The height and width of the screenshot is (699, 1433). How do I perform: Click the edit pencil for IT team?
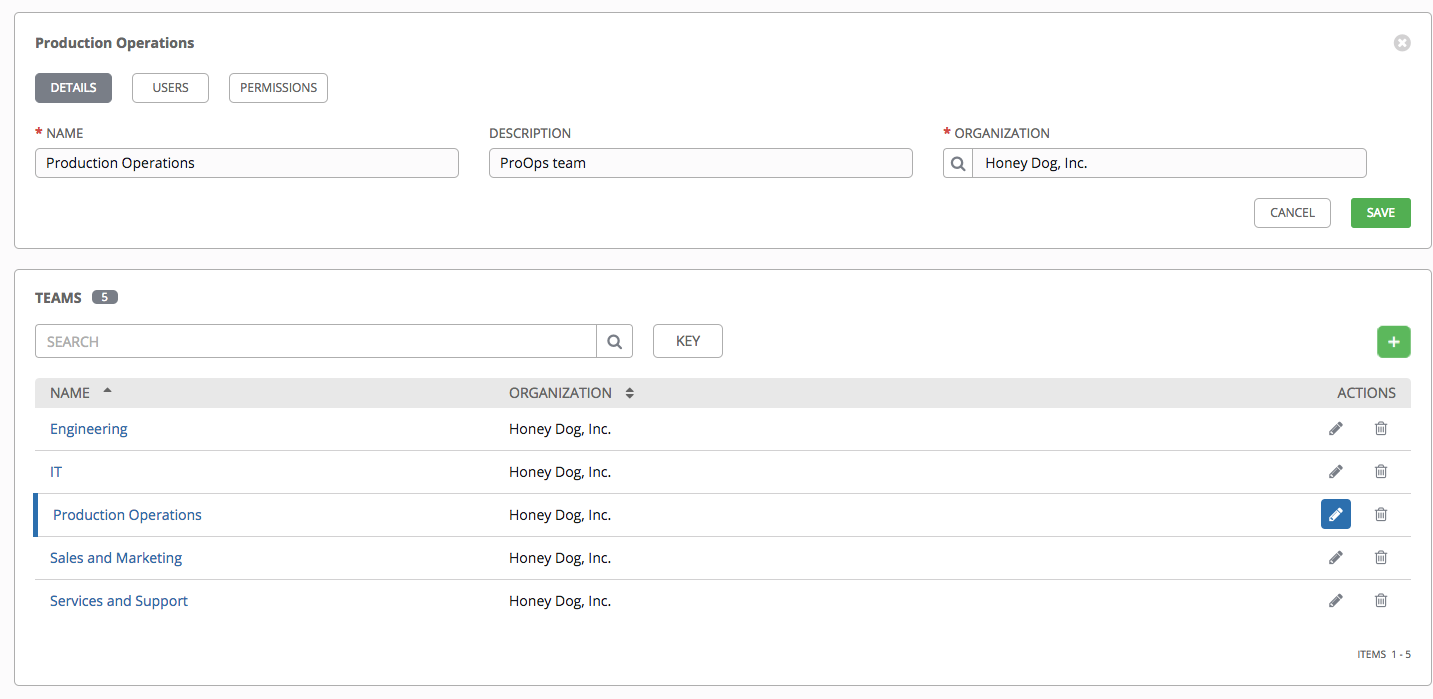(x=1335, y=472)
